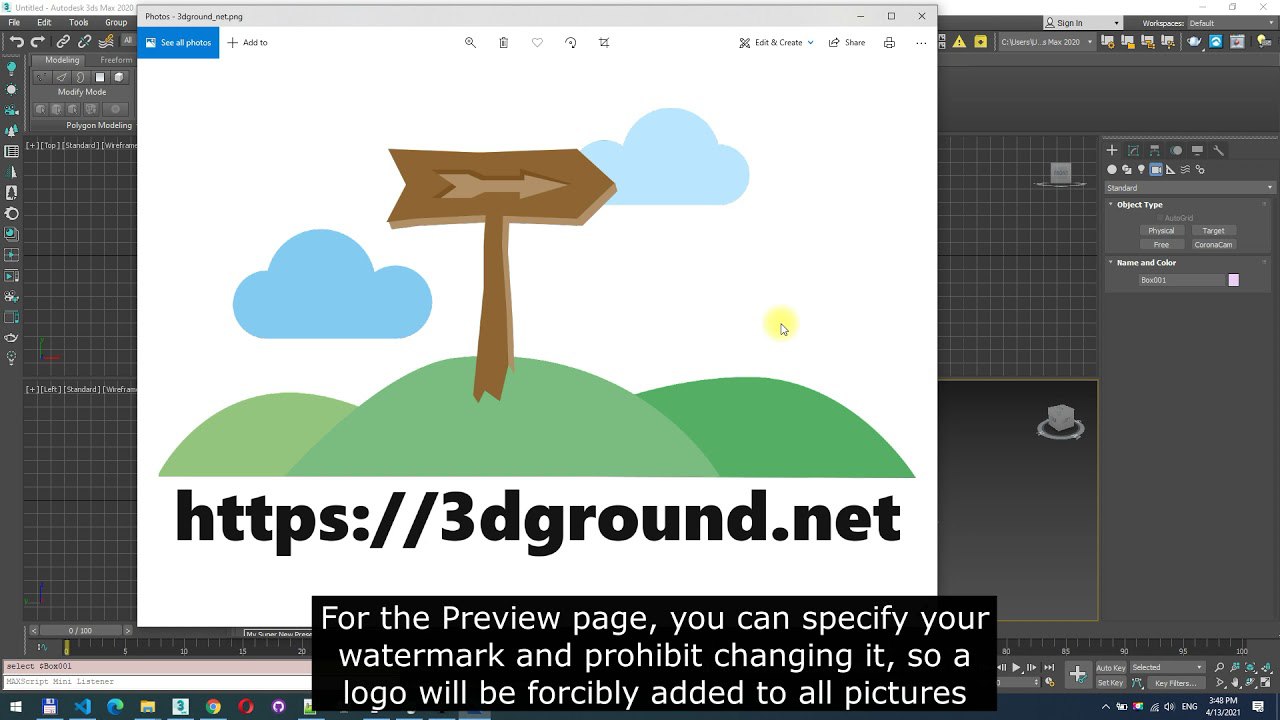
Task: Click the Select and Link chain icon
Action: coord(63,41)
